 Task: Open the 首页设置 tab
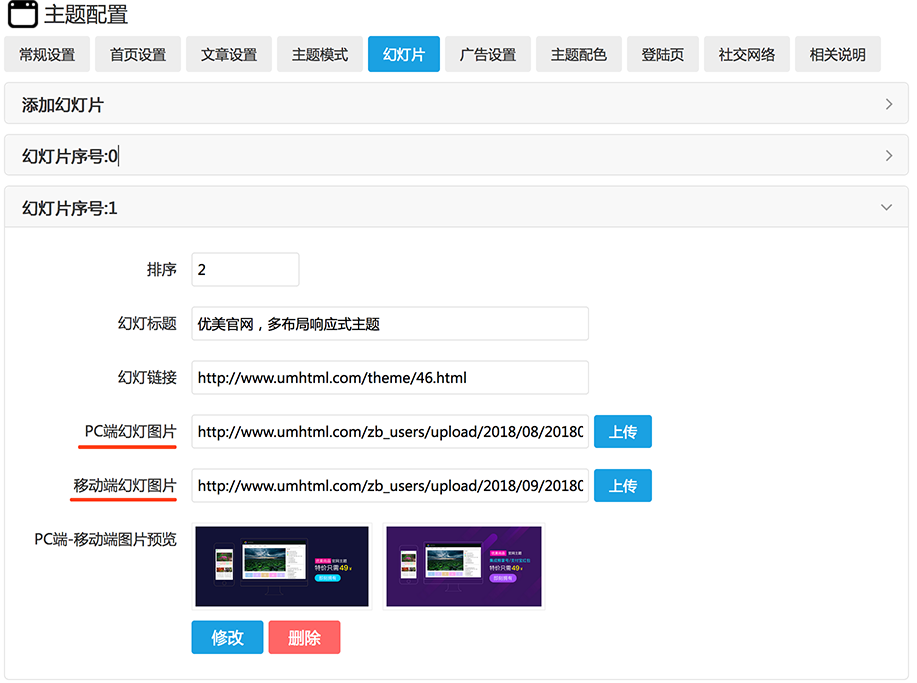[x=138, y=55]
